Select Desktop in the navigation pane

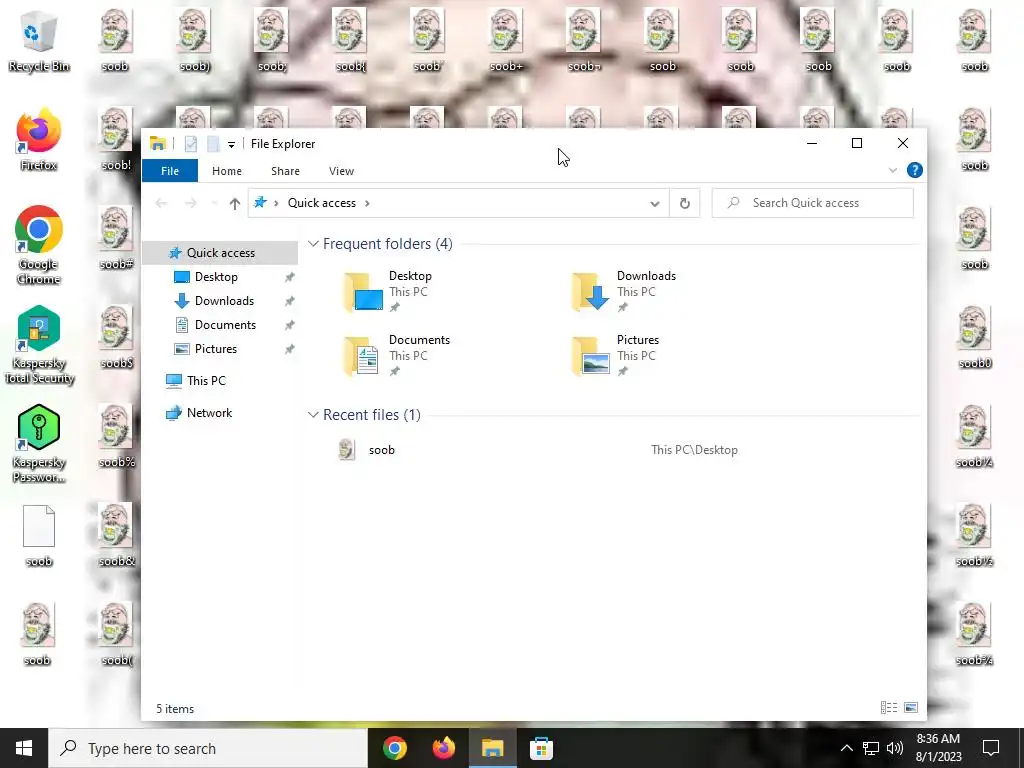pos(216,277)
